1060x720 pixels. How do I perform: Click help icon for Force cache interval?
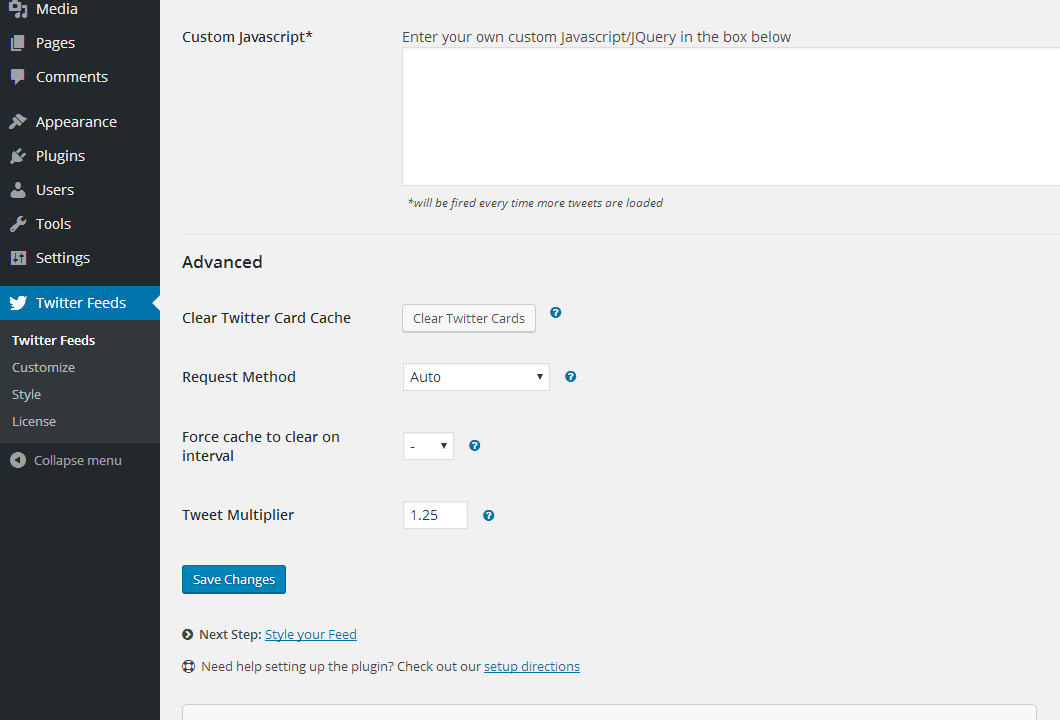[475, 446]
